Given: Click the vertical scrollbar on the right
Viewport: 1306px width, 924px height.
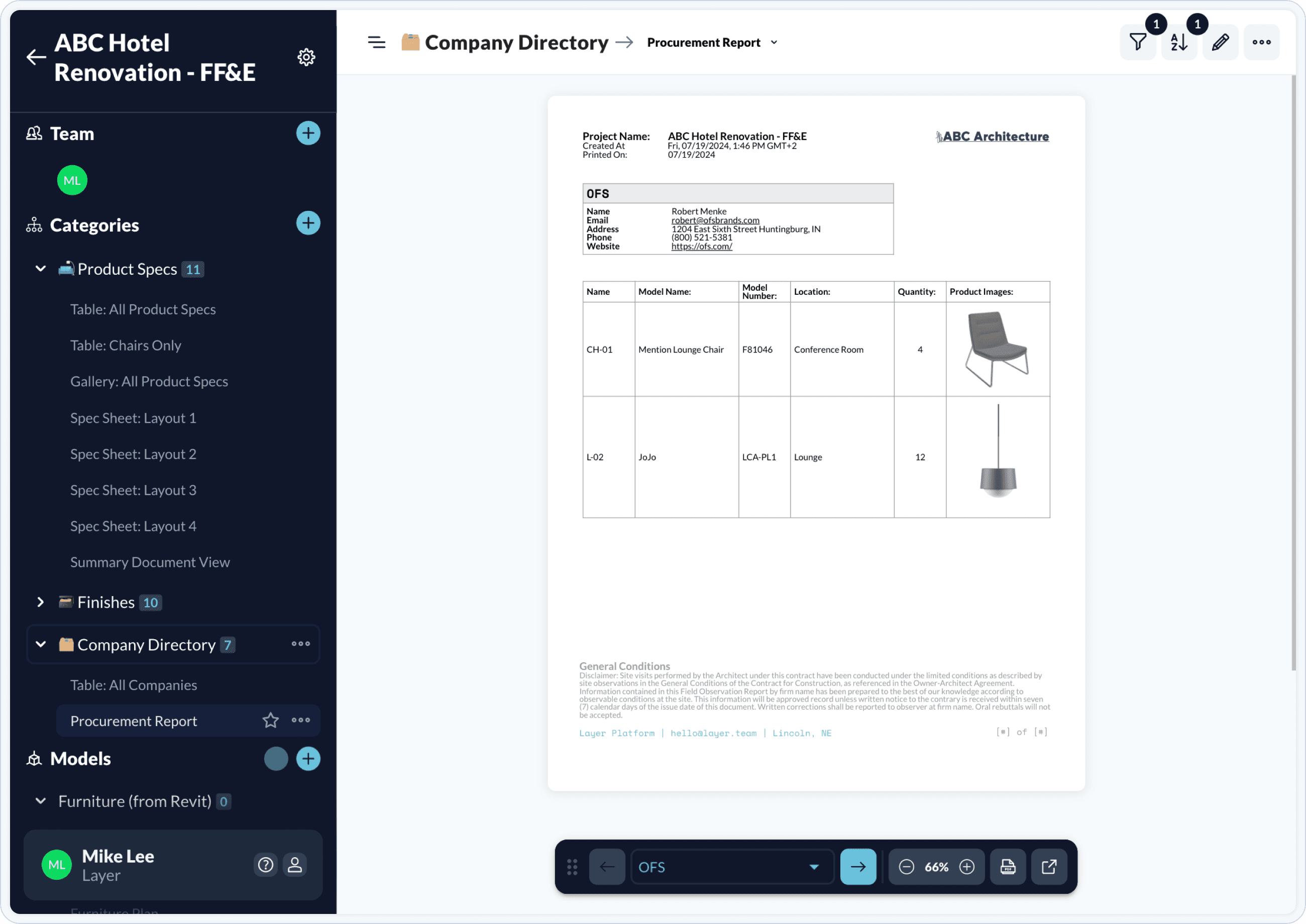Looking at the screenshot, I should 1293,373.
